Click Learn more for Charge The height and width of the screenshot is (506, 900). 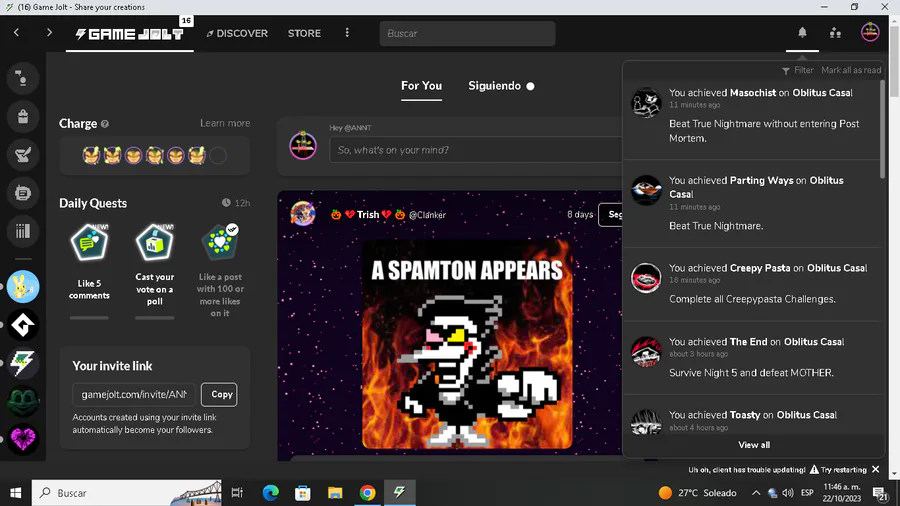tap(225, 123)
